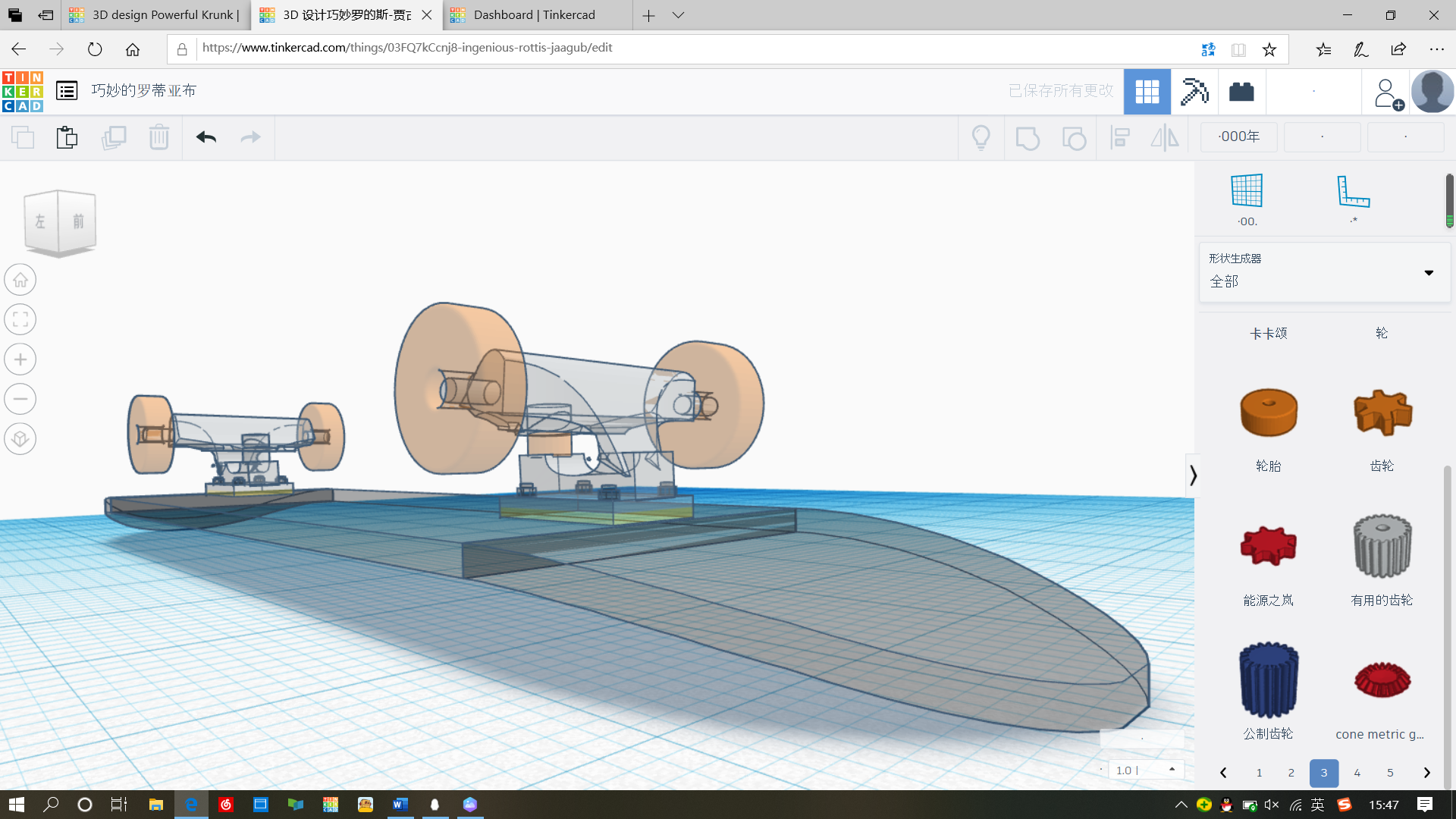Undo the last action
Screen dimensions: 1456x819
[206, 137]
